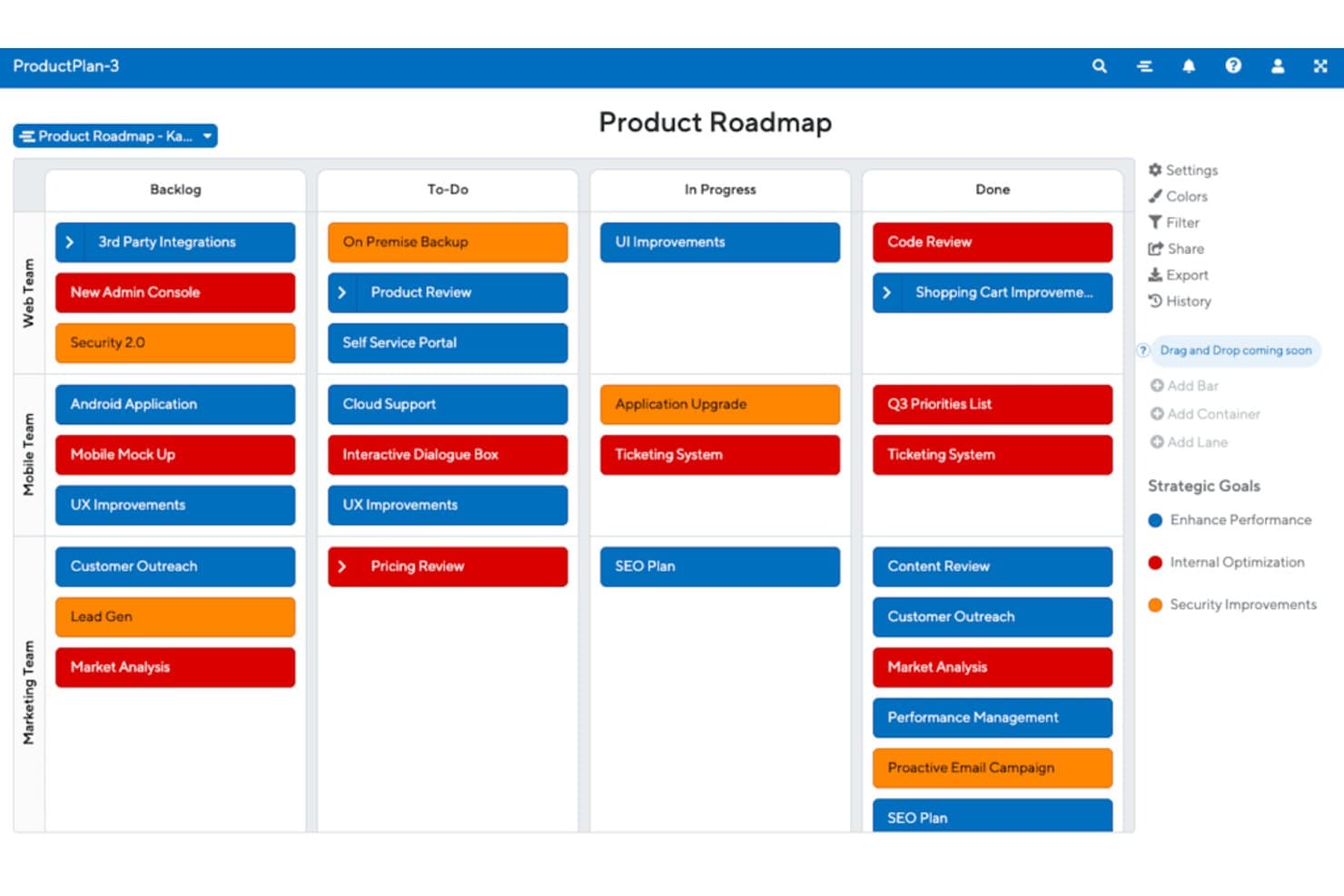This screenshot has height=896, width=1344.
Task: Open the Backlog Market Analysis card
Action: click(x=175, y=667)
